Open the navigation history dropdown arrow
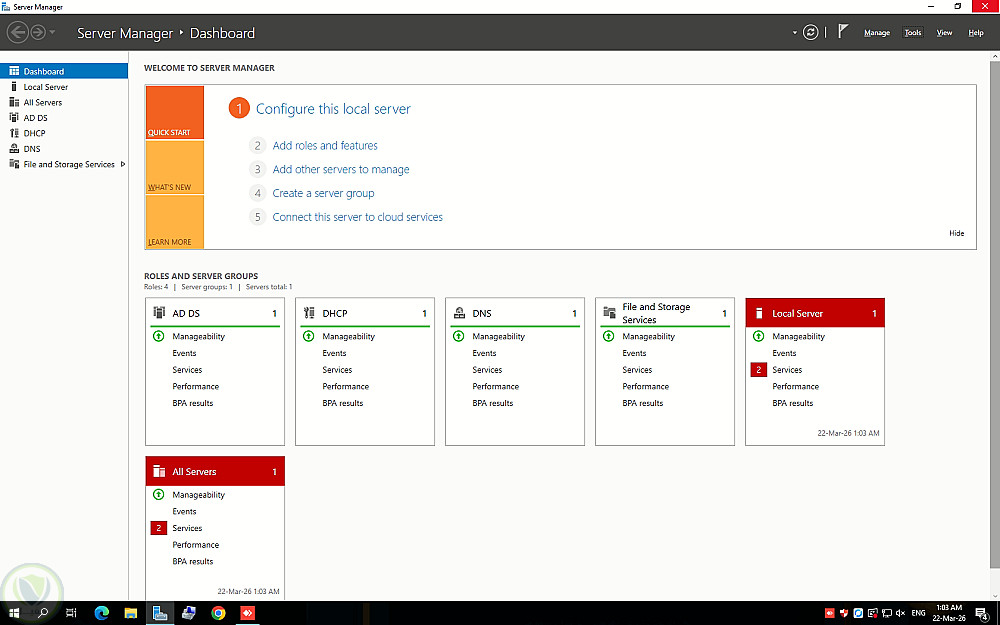The width and height of the screenshot is (1000, 625). tap(52, 32)
